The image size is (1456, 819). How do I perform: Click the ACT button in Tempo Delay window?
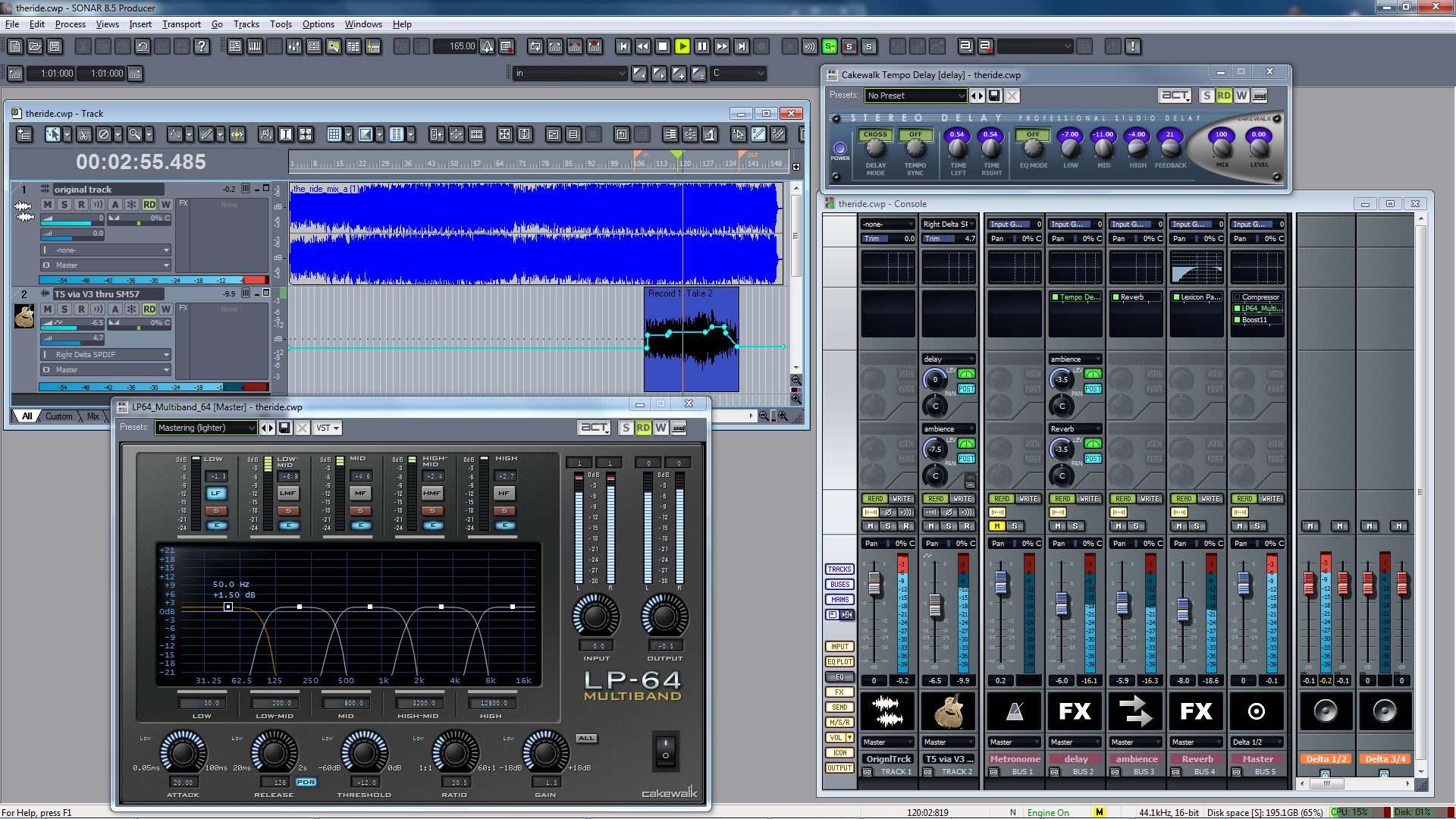click(x=1174, y=96)
